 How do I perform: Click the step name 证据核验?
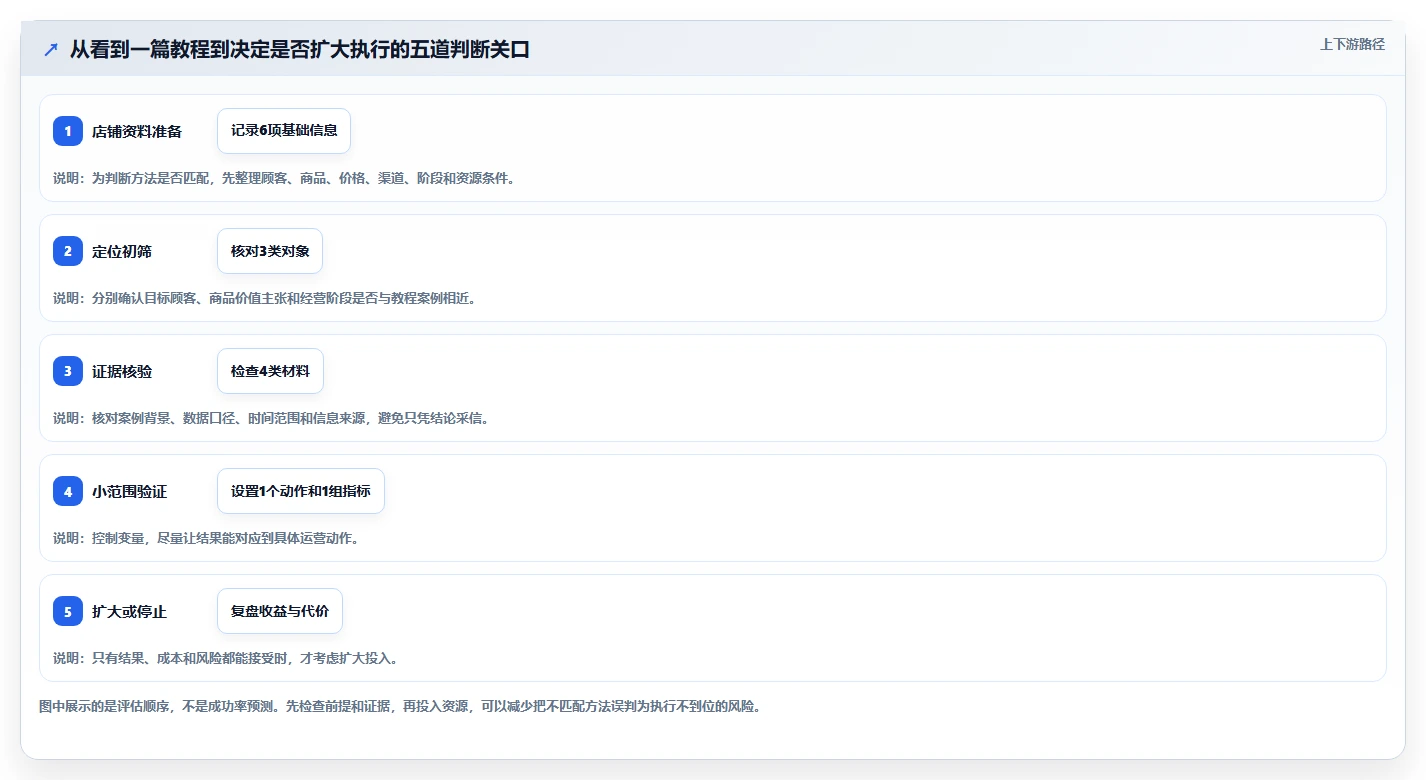(122, 372)
